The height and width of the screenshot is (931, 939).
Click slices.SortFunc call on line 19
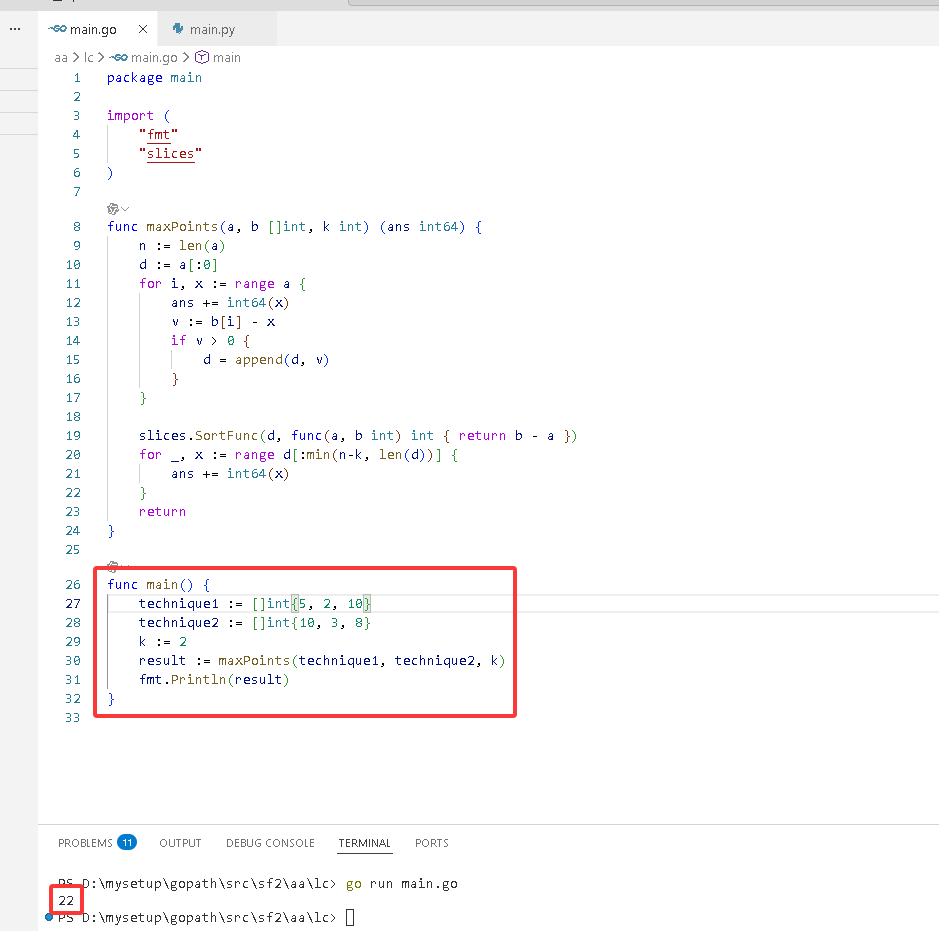point(198,436)
